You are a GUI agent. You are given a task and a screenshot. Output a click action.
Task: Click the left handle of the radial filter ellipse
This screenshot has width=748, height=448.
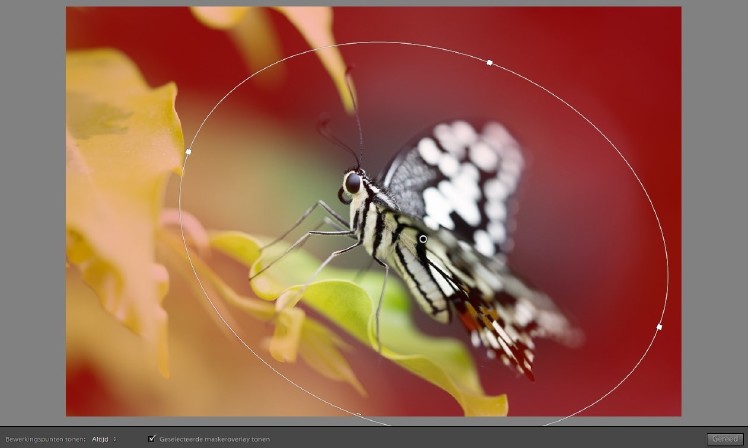point(188,152)
